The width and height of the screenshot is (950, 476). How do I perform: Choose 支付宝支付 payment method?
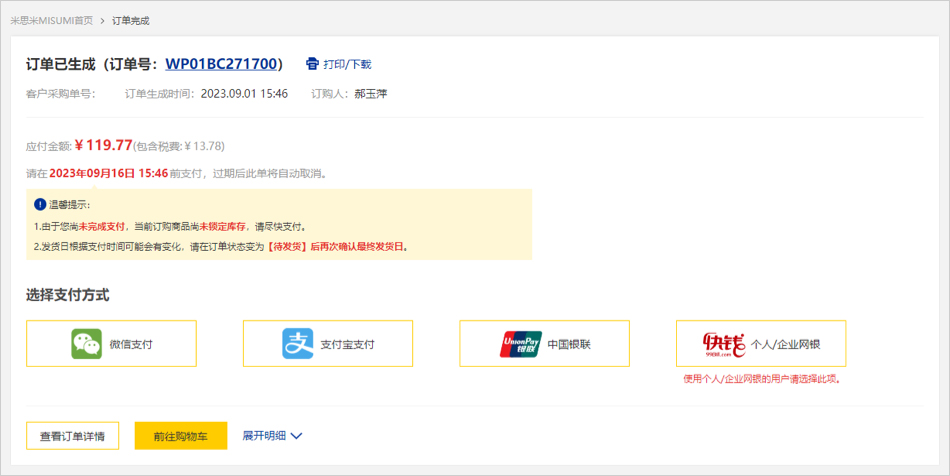click(x=347, y=344)
